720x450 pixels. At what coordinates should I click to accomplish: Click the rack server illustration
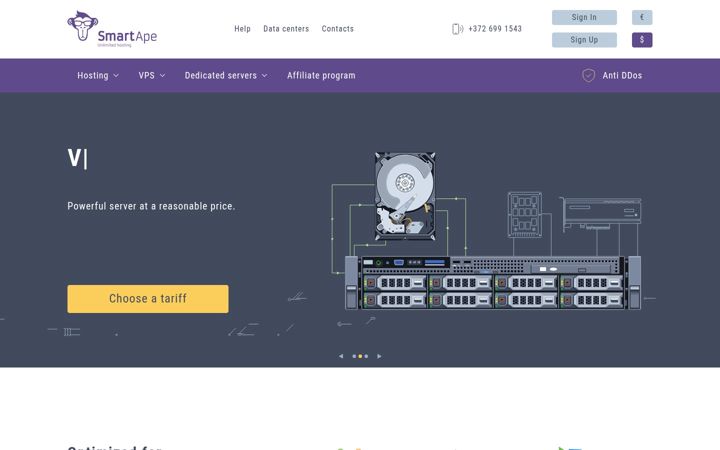(493, 282)
